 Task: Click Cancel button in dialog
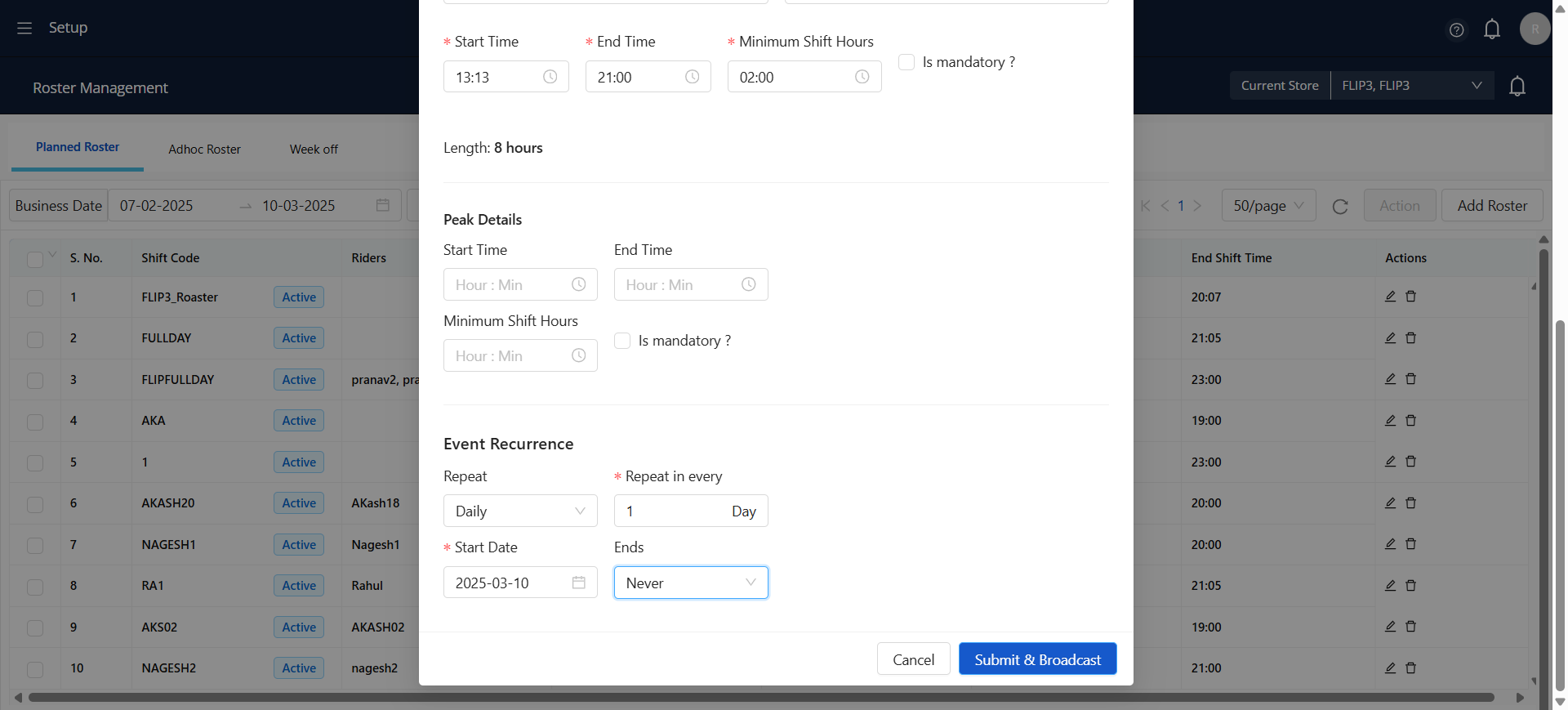[913, 659]
